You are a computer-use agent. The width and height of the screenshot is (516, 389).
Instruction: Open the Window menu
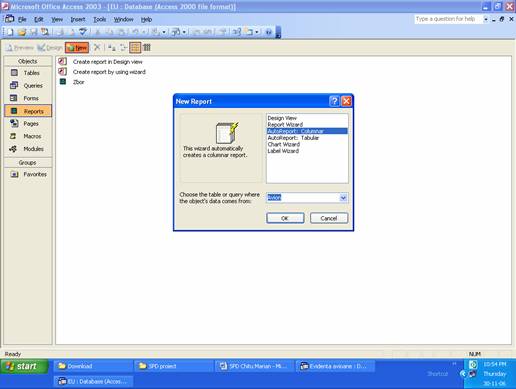point(123,19)
